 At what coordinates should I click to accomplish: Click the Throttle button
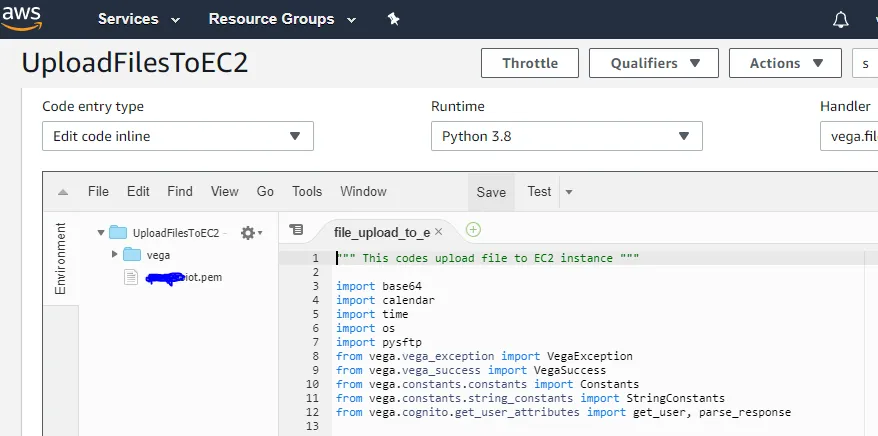(x=530, y=63)
